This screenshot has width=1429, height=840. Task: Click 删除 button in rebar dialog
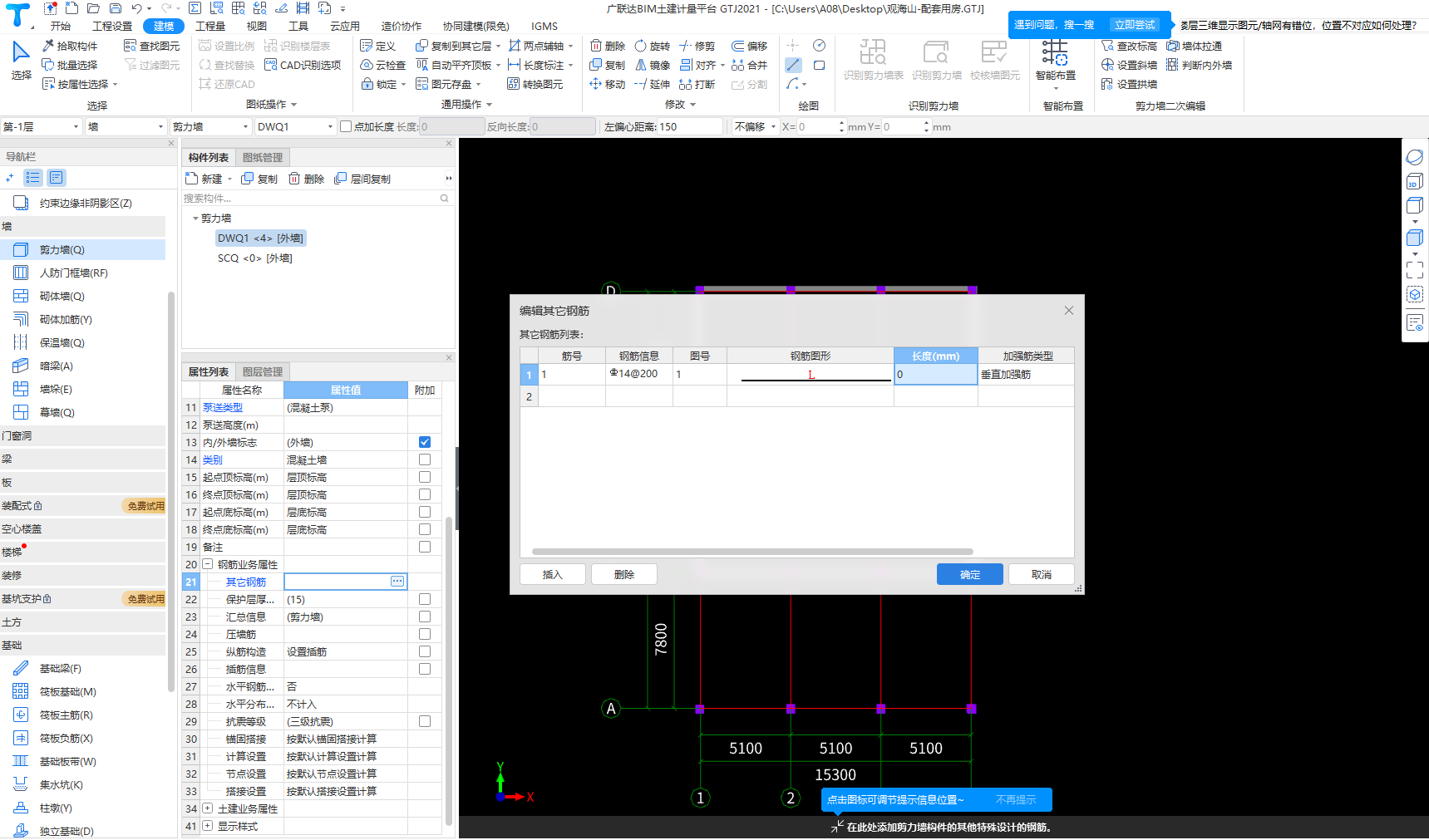coord(624,574)
